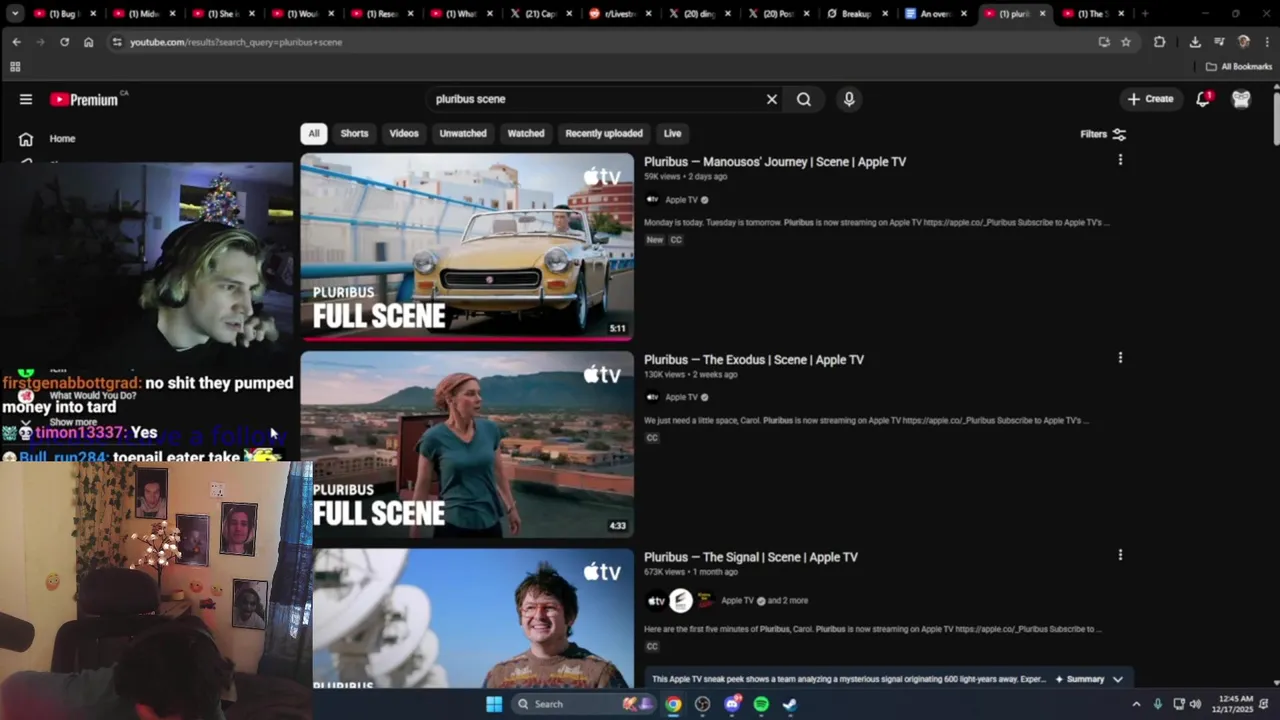Open Spotify from the taskbar

[x=761, y=704]
